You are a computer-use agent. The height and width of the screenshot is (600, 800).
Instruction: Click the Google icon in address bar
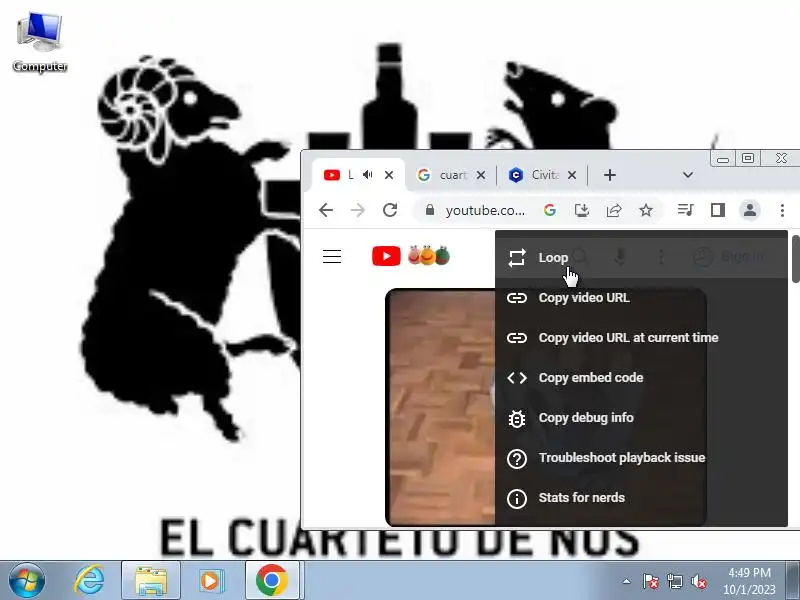pyautogui.click(x=549, y=210)
